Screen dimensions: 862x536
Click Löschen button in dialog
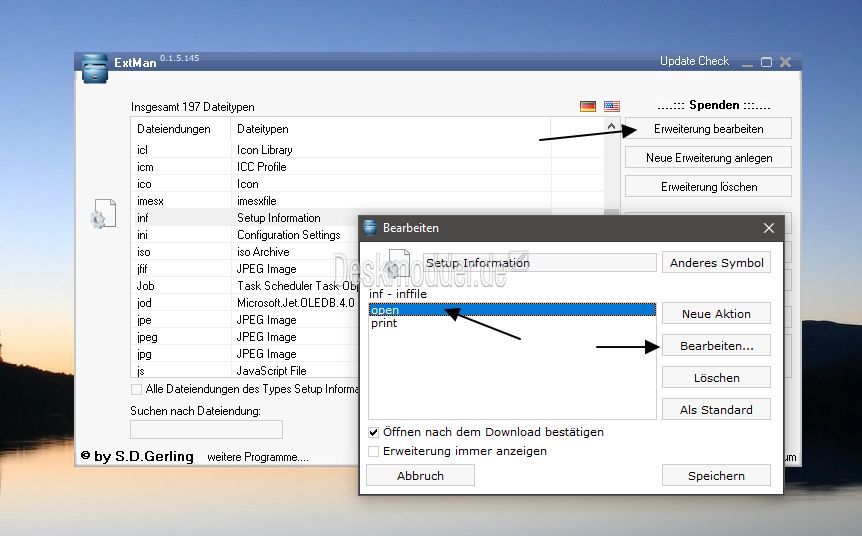716,378
